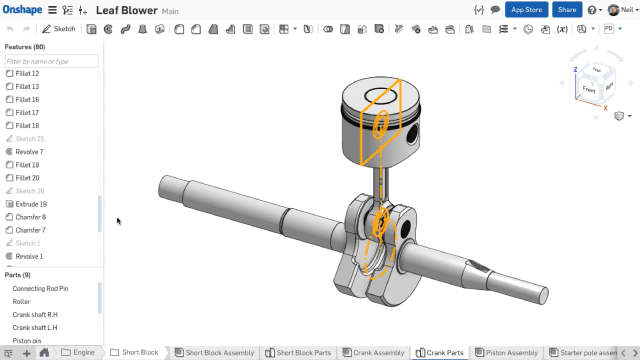Image resolution: width=640 pixels, height=360 pixels.
Task: Select the Extrude tool in toolbar
Action: (x=91, y=29)
